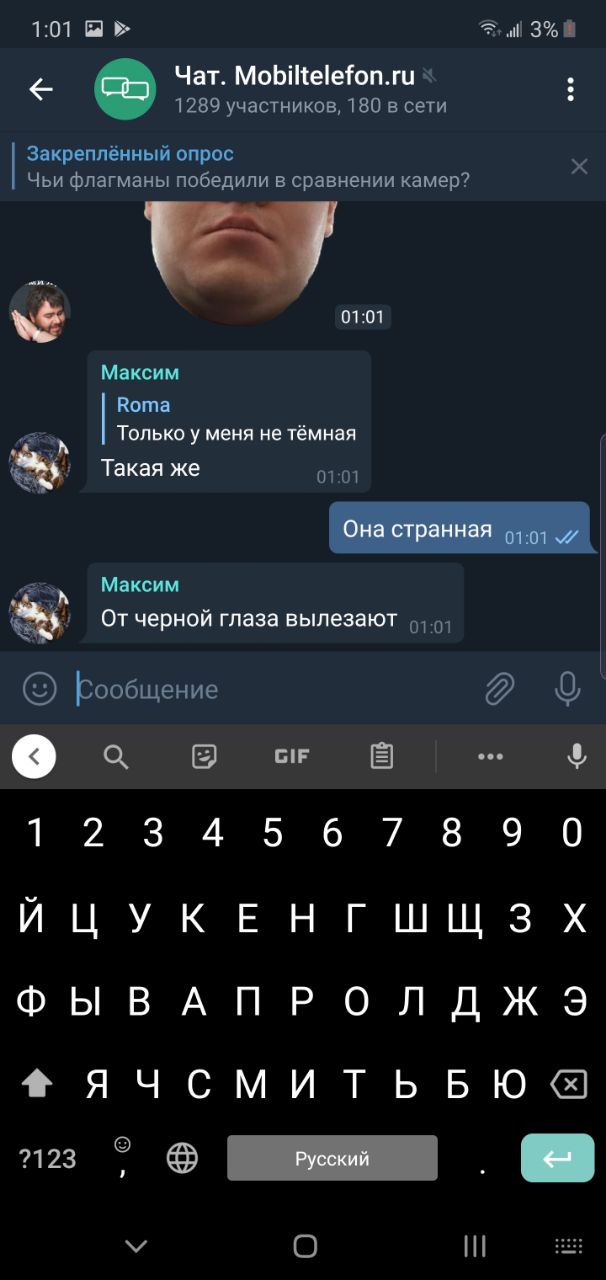
Task: Open GIF tab in keyboard toolbar
Action: pos(292,757)
